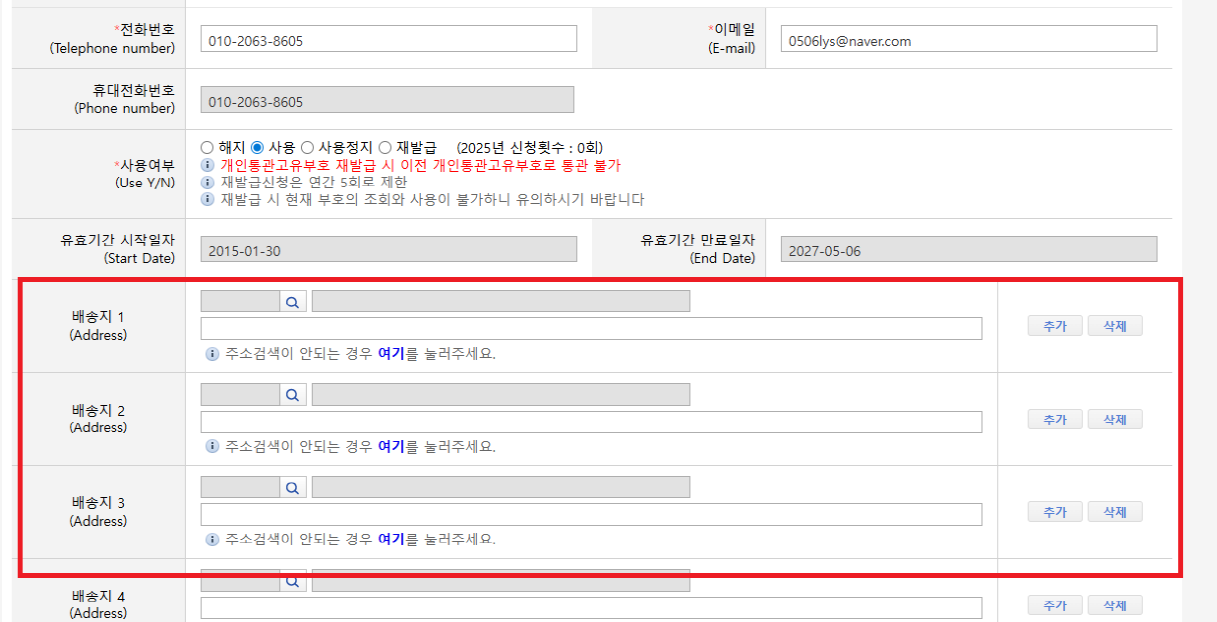The image size is (1217, 622).
Task: Focus the 전화번호 input field
Action: tap(388, 39)
